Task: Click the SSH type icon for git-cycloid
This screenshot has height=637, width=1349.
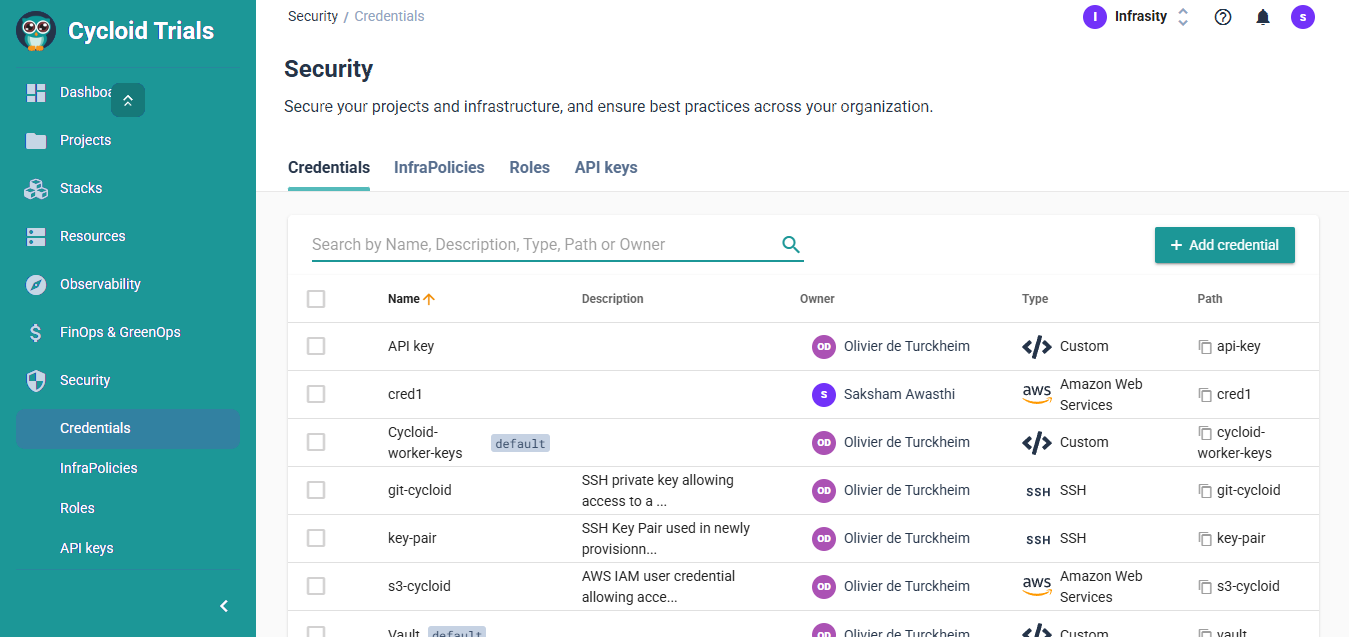Action: click(1038, 492)
